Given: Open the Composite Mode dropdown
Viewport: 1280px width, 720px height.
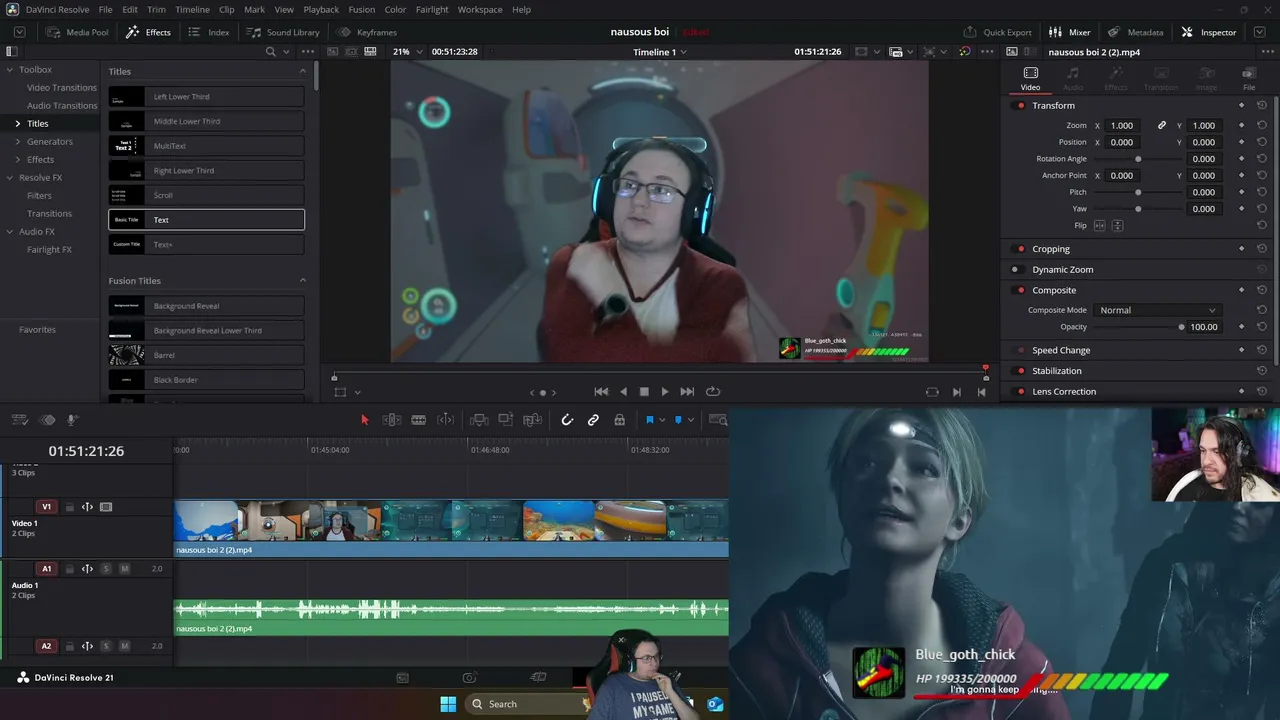Looking at the screenshot, I should [x=1157, y=310].
